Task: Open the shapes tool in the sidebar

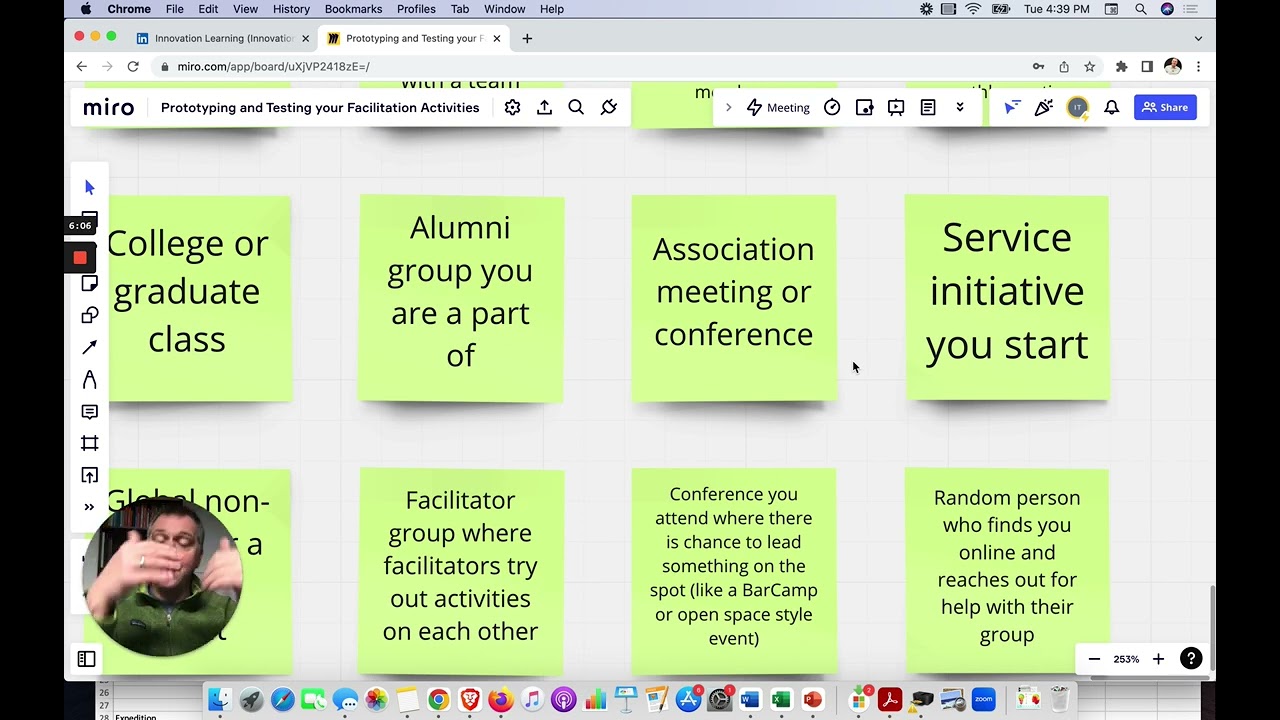Action: 89,315
